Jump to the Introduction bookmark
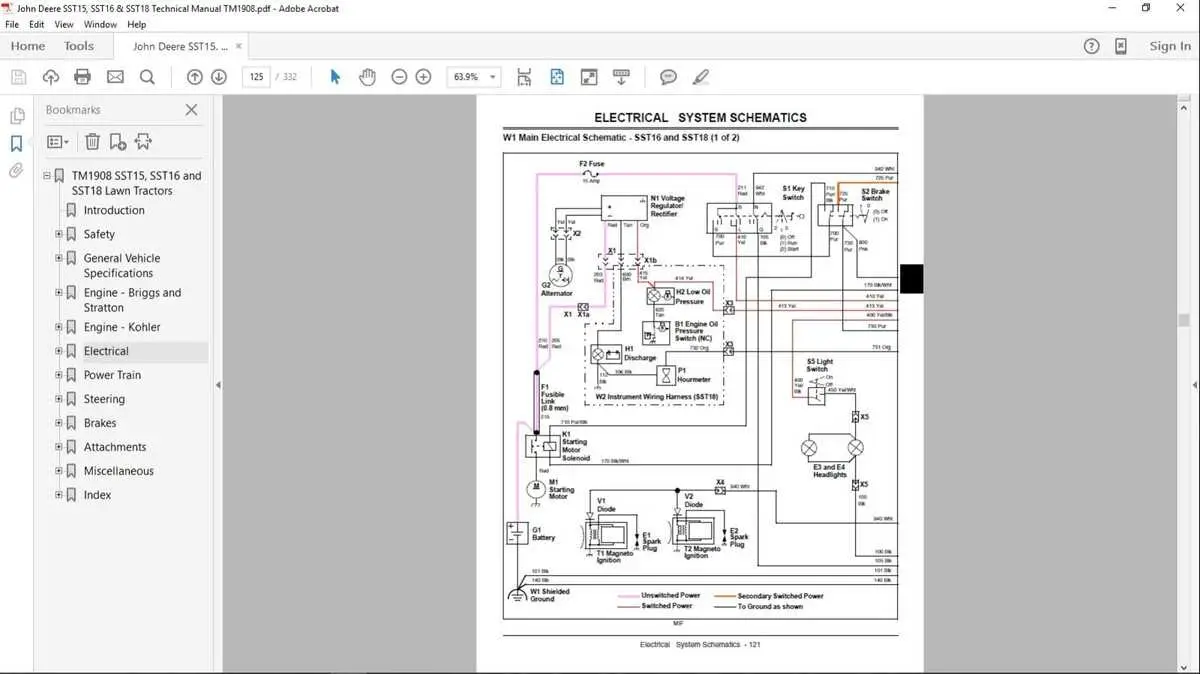The image size is (1200, 674). (x=114, y=210)
